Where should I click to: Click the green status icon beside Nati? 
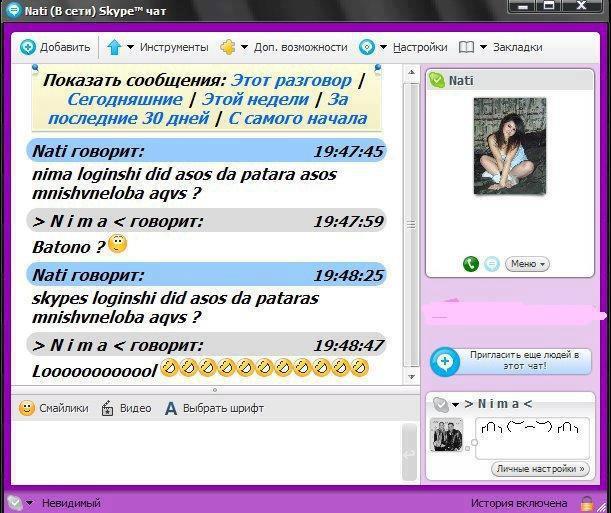pyautogui.click(x=436, y=81)
